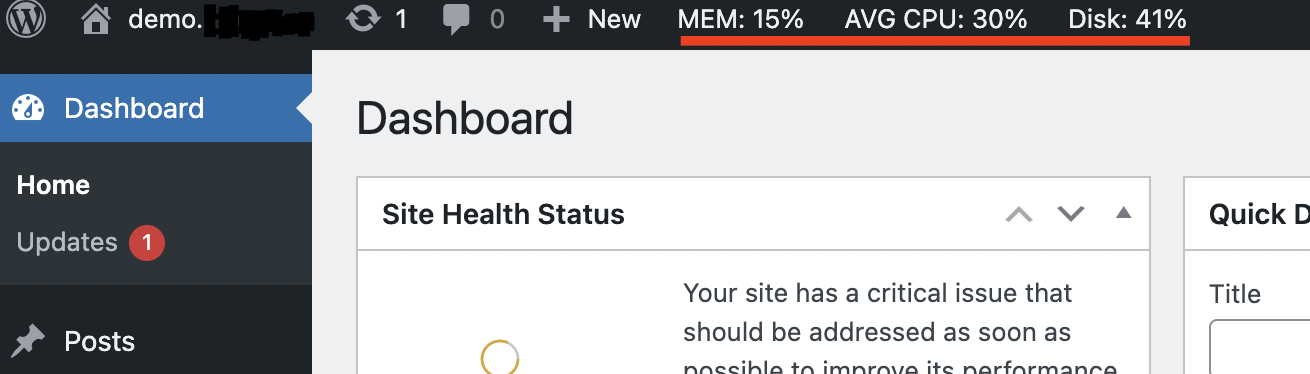
Task: Collapse the Site Health Status panel
Action: tap(1123, 212)
